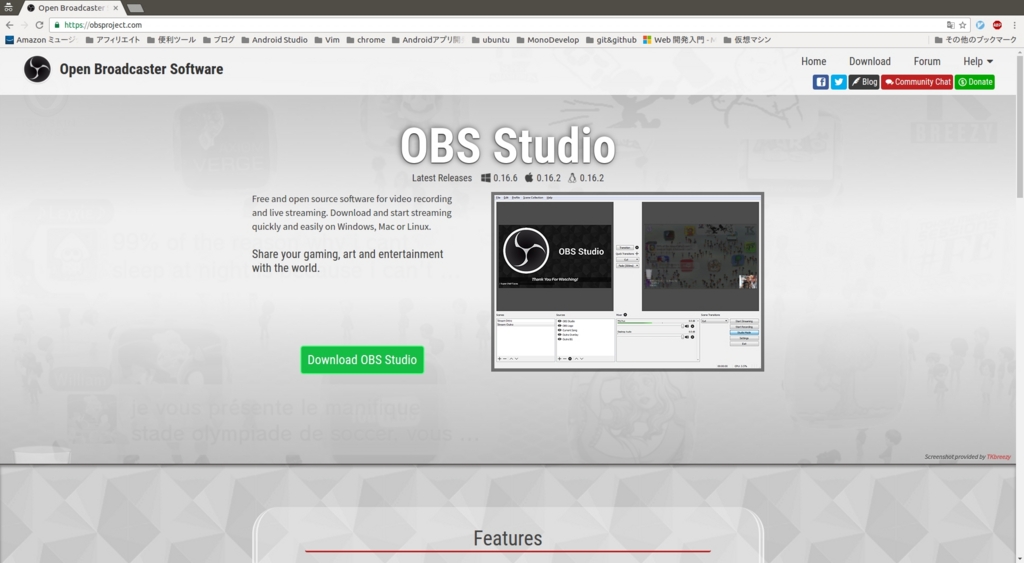Open the 仮想マシン bookmark folder
1024x563 pixels.
tap(747, 40)
